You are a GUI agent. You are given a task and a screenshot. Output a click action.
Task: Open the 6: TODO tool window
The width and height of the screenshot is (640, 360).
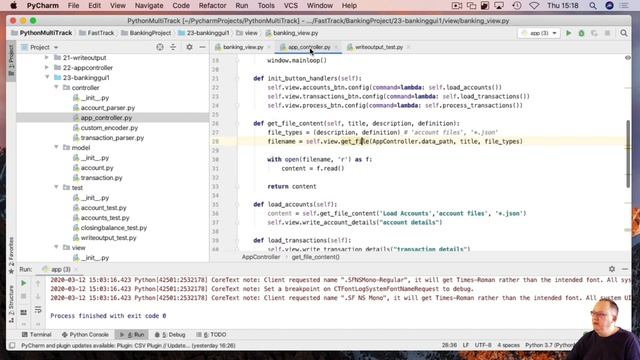211,335
